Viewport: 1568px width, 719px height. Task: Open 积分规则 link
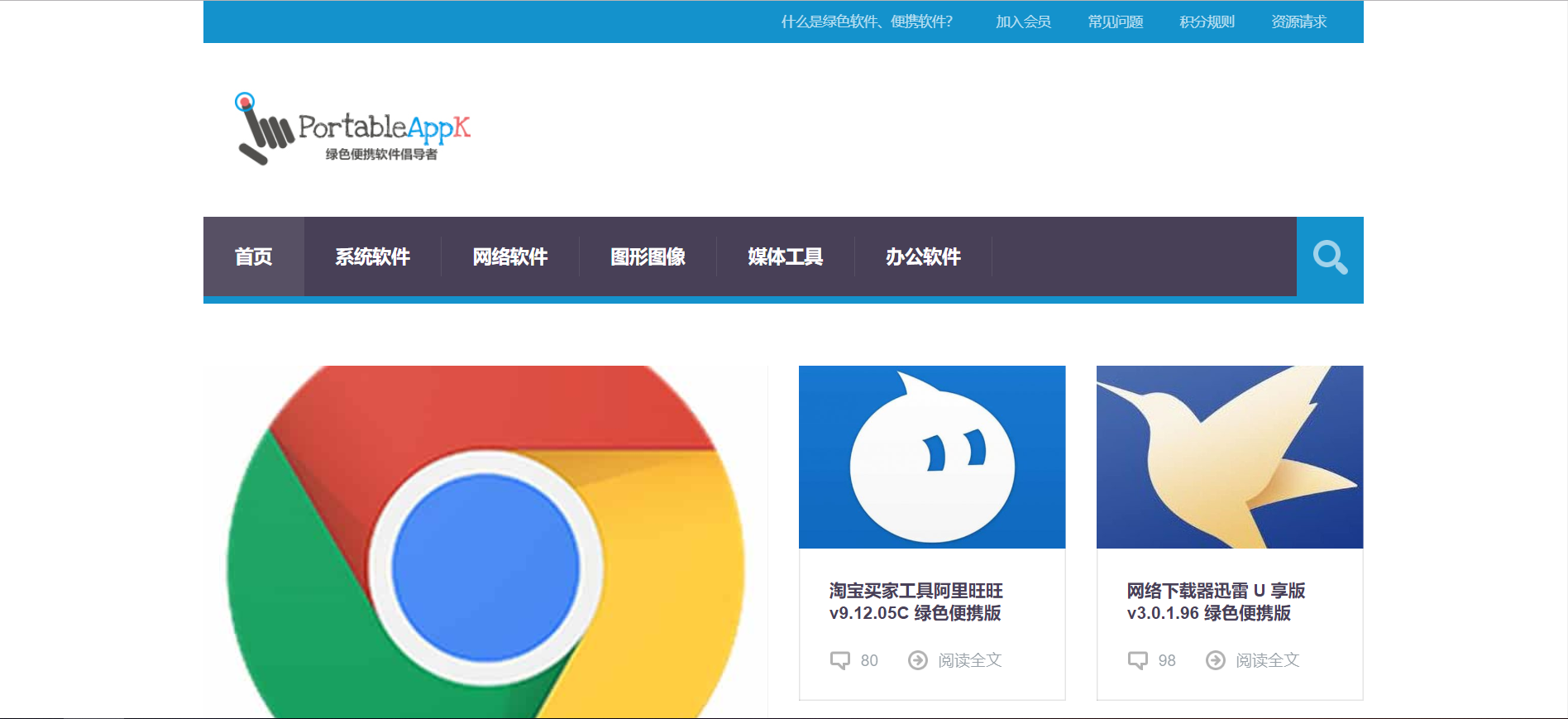(1207, 22)
